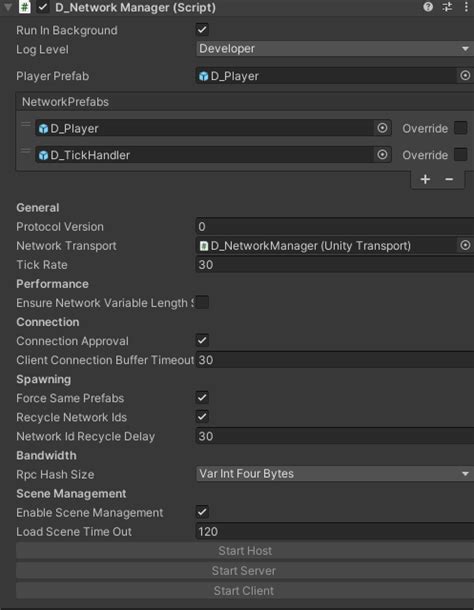
Task: Uncheck Recycle Network Ids
Action: click(x=202, y=417)
